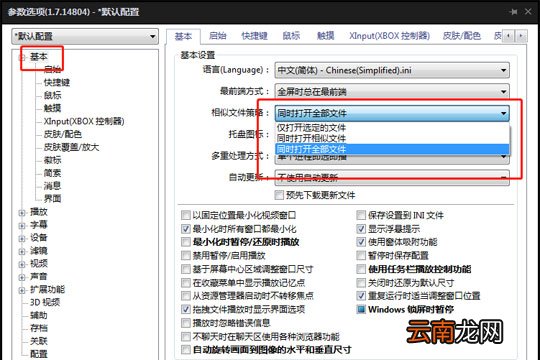Close the preferences dialog
Screen dimensions: 540x360
[528, 12]
